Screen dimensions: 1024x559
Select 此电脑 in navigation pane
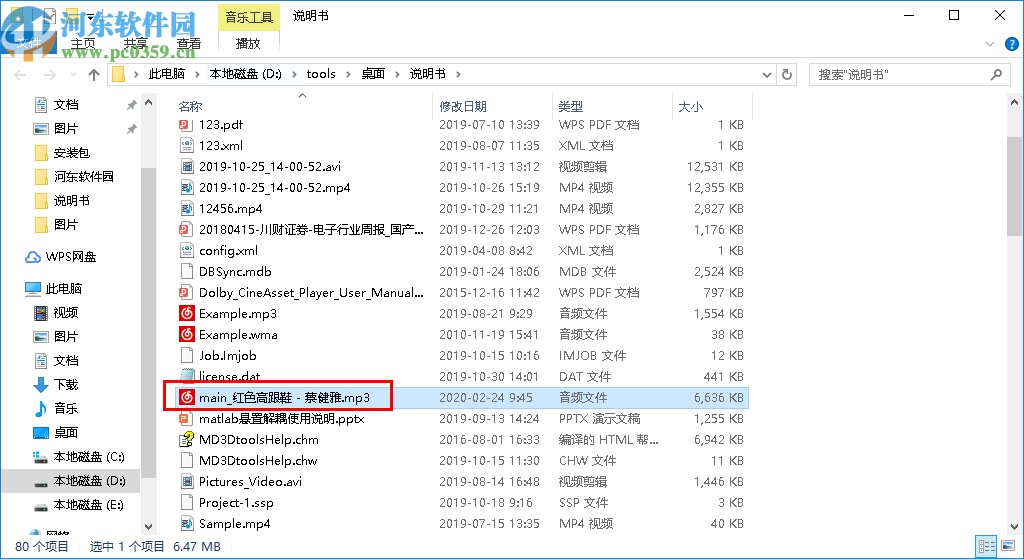tap(54, 289)
